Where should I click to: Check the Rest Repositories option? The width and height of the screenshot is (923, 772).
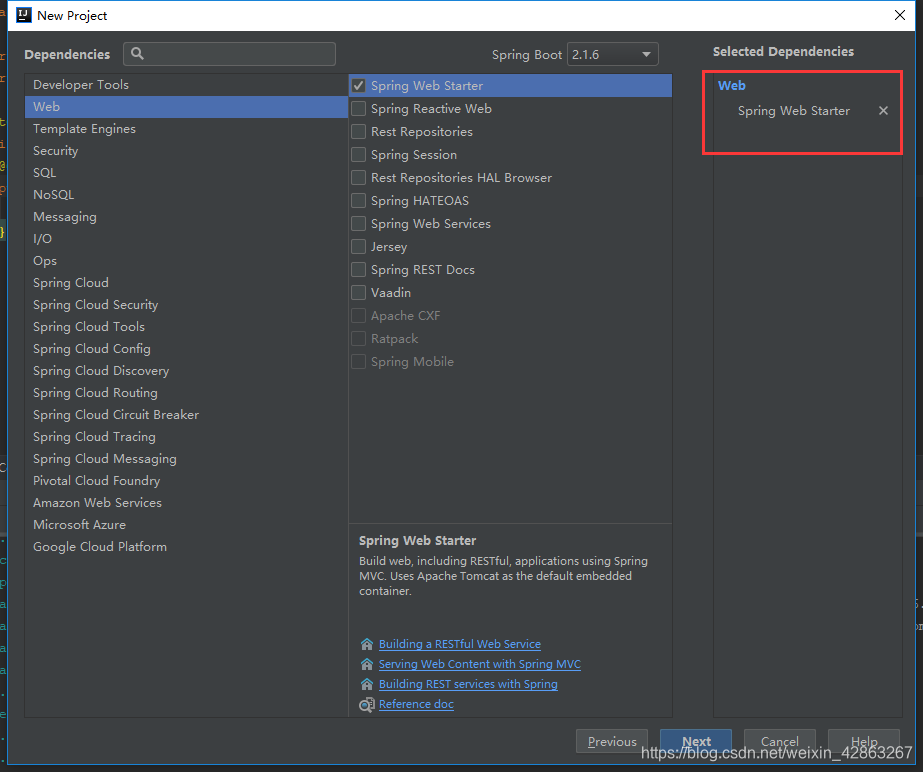tap(358, 132)
